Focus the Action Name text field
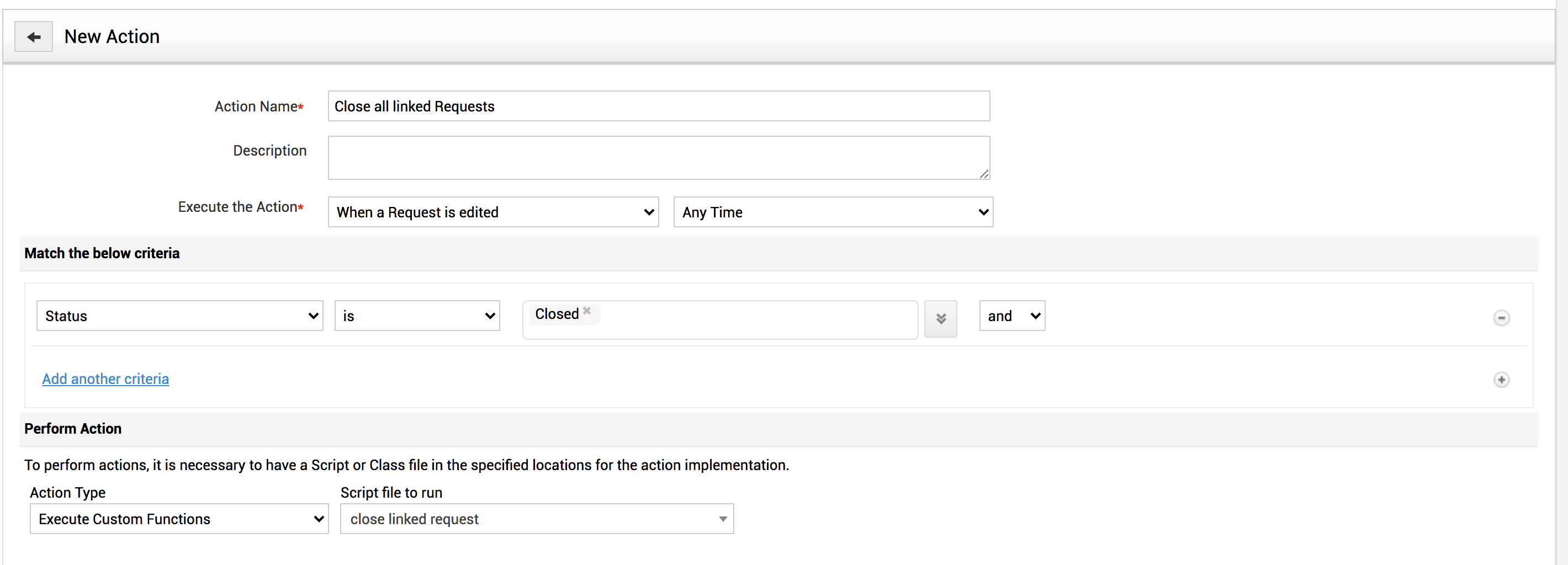 (659, 106)
